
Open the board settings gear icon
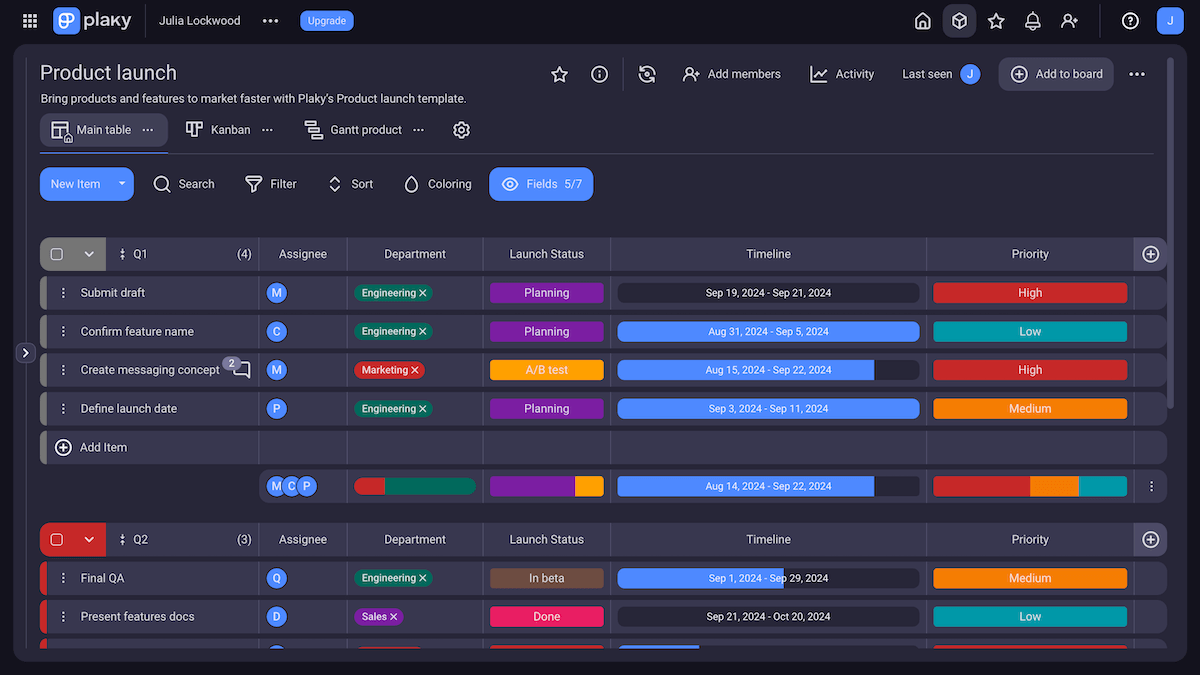tap(461, 130)
